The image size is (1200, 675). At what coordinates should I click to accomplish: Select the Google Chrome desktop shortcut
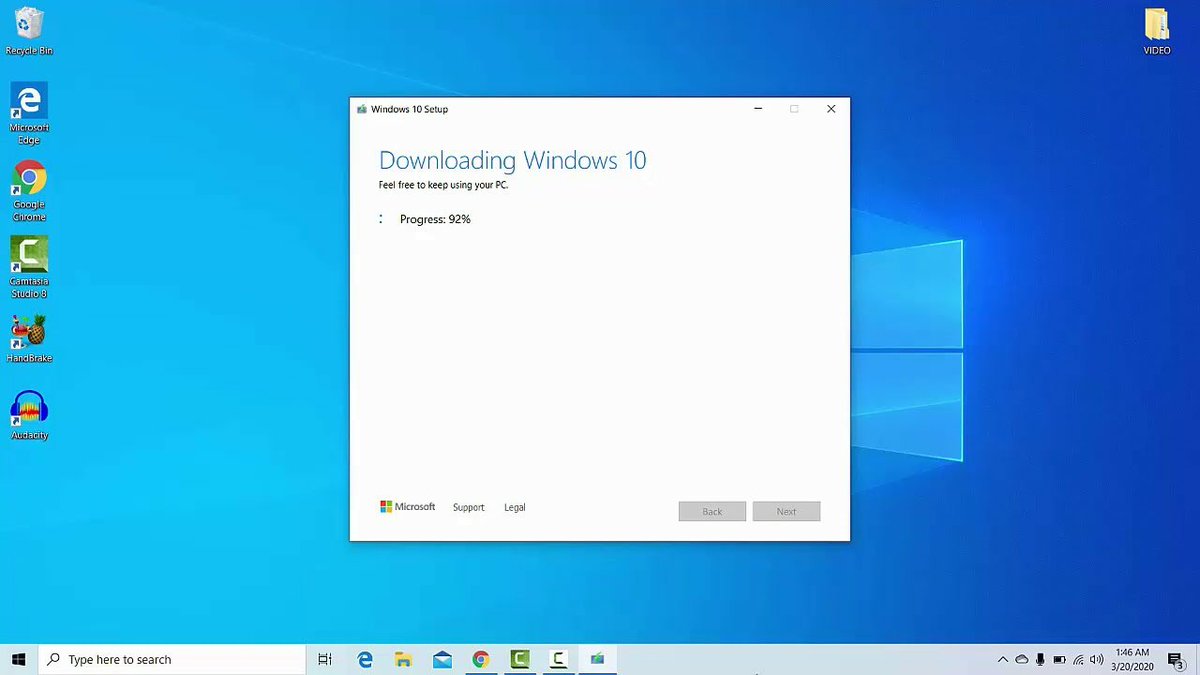[29, 190]
